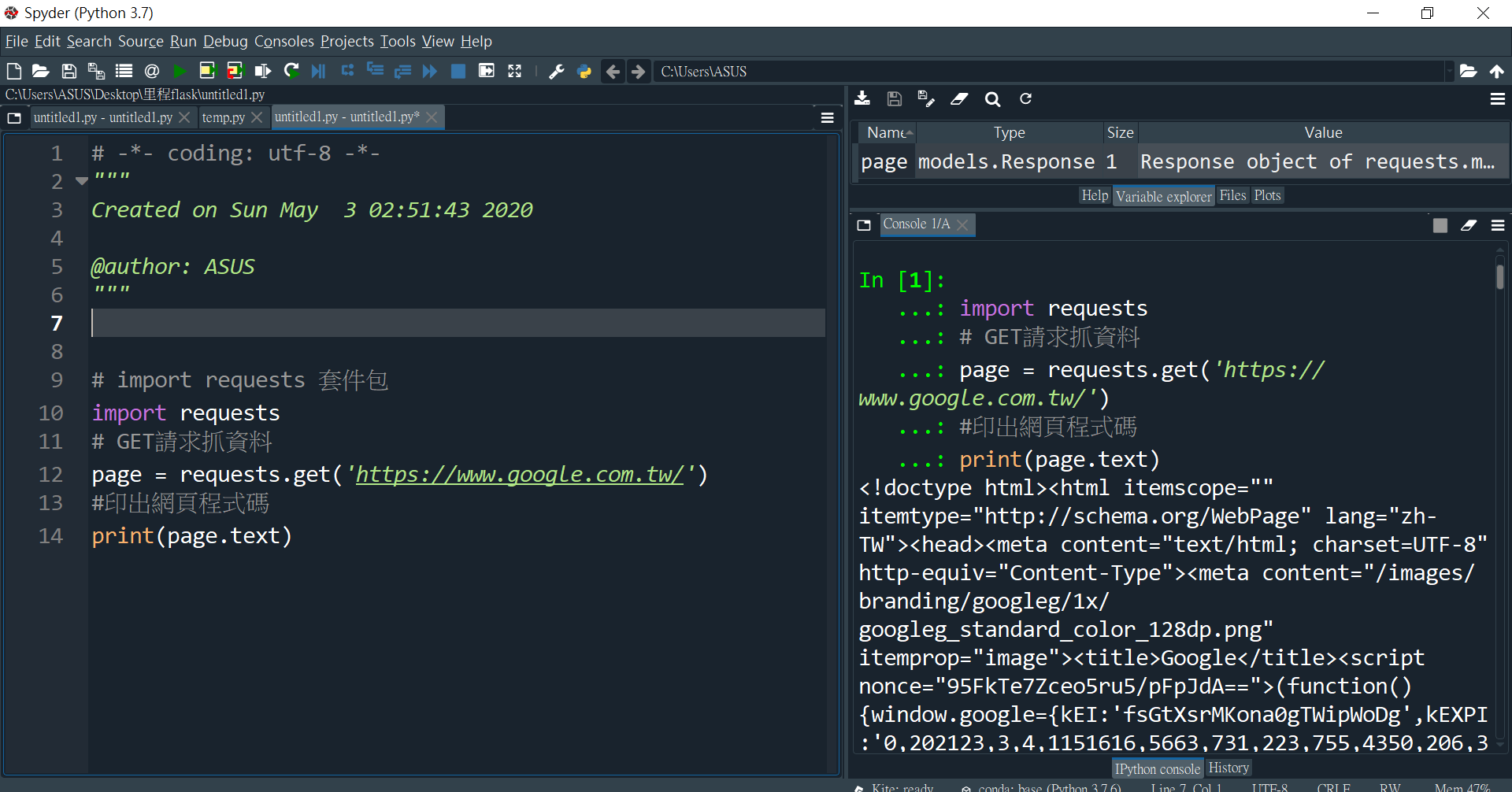Run the current cell
The image size is (1512, 792).
pyautogui.click(x=207, y=71)
